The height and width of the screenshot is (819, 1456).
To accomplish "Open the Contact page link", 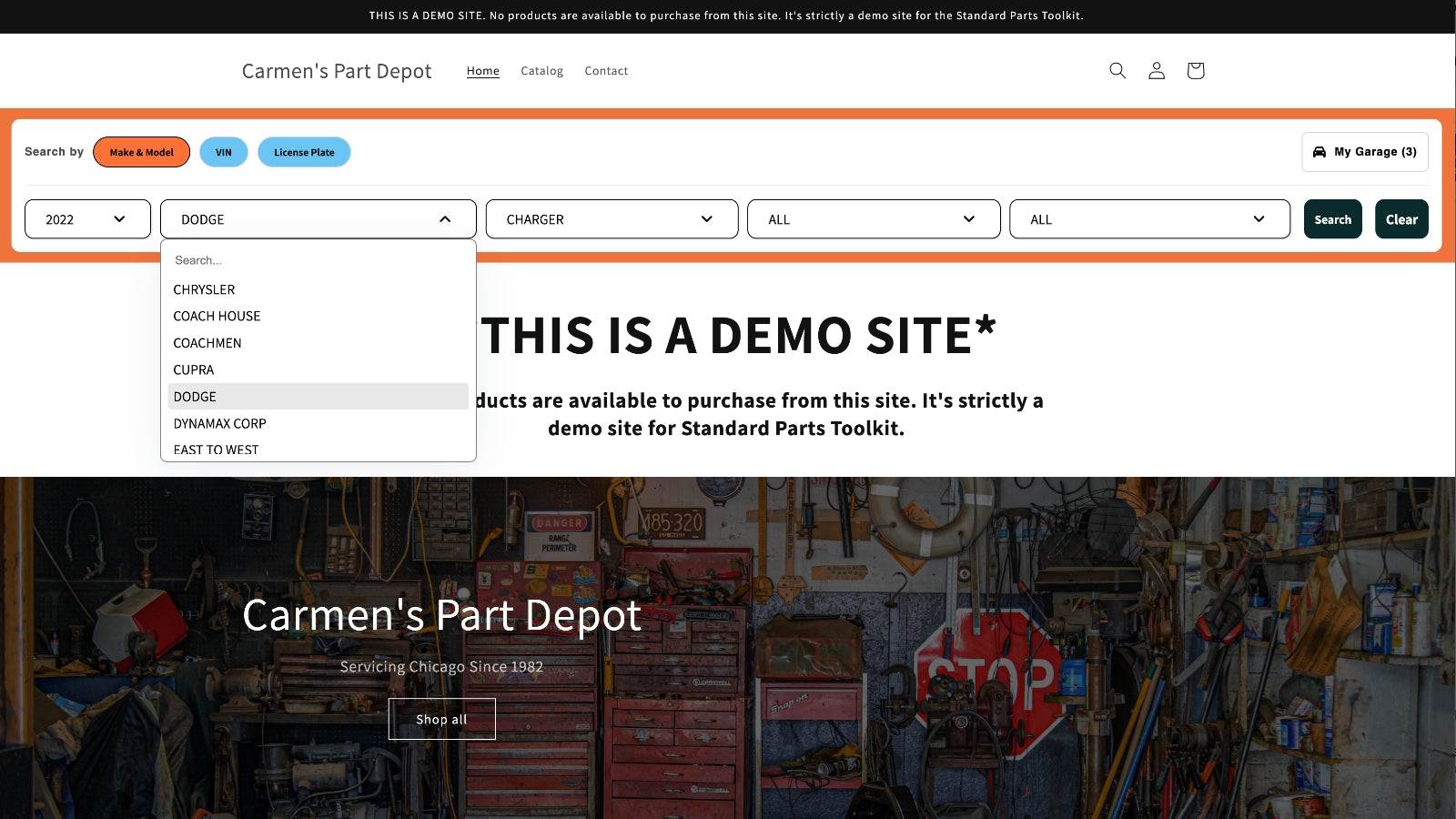I will [x=606, y=71].
